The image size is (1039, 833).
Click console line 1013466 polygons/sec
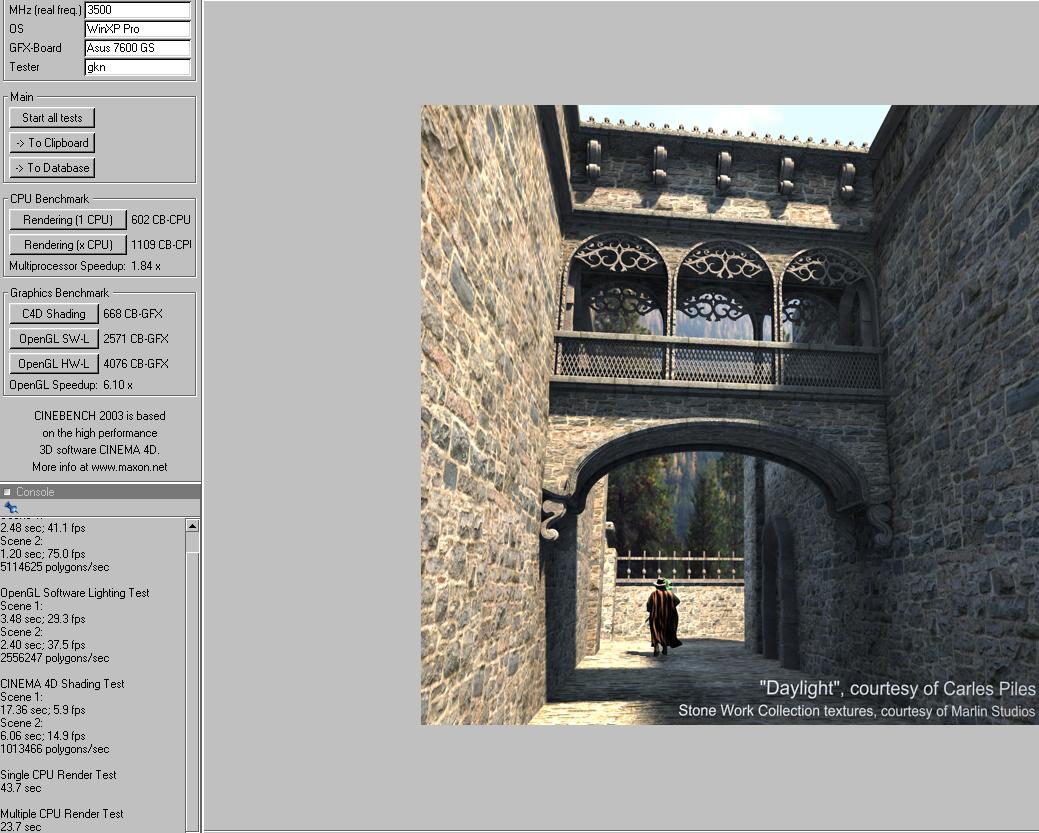point(55,749)
